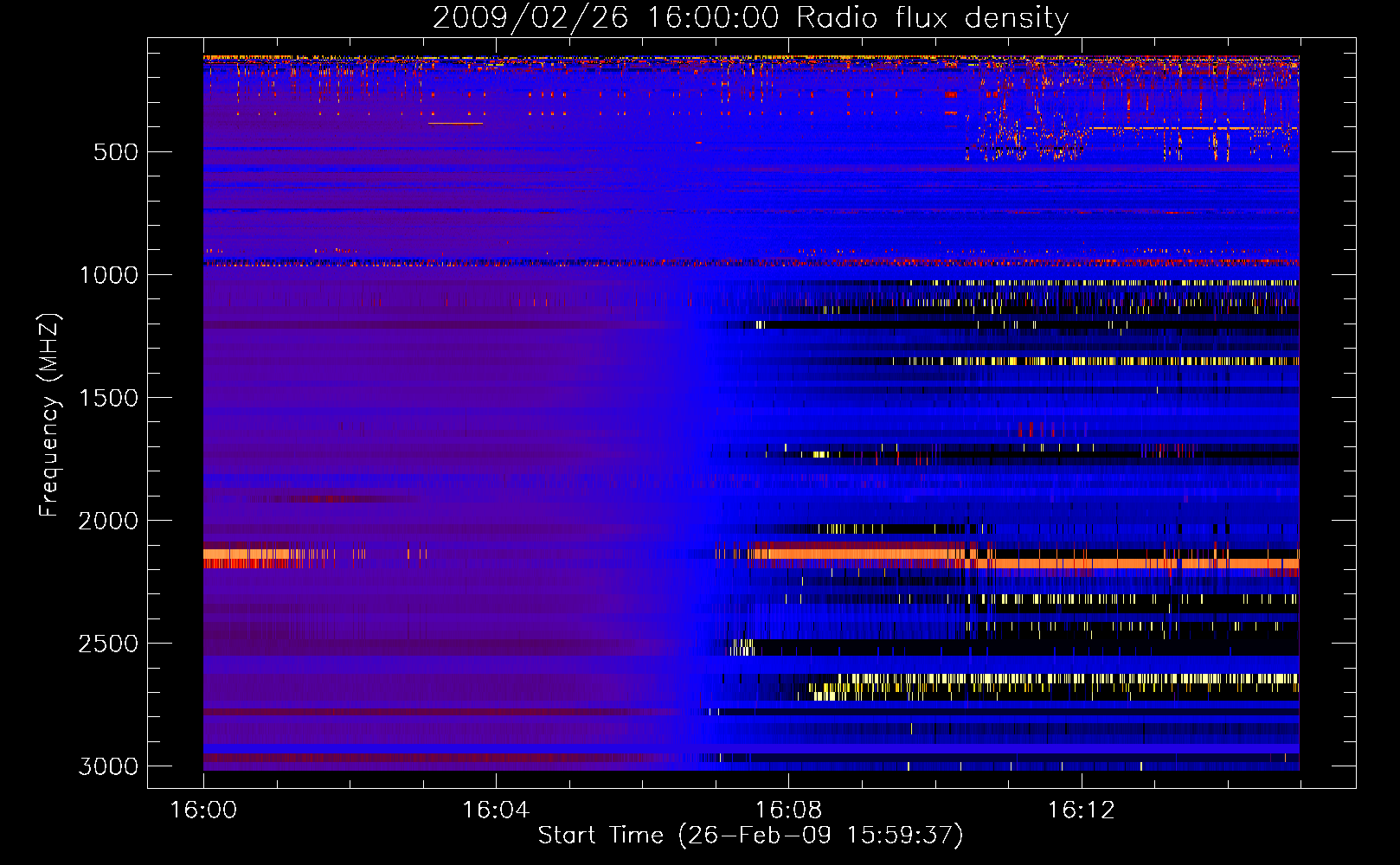Image resolution: width=1400 pixels, height=865 pixels.
Task: Click the 16:12 time tick label
Action: (x=1081, y=811)
